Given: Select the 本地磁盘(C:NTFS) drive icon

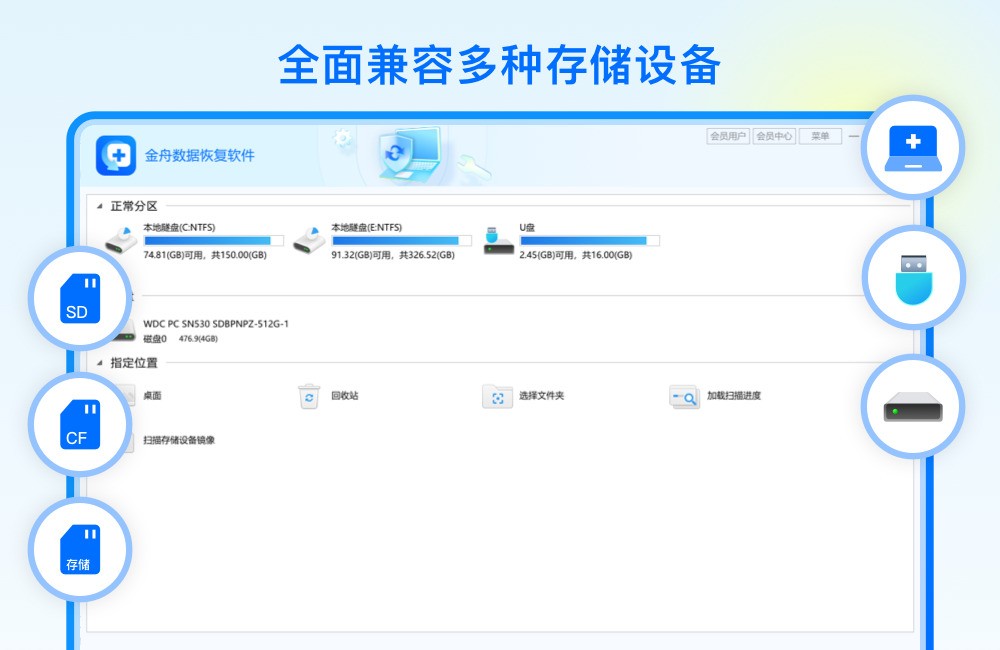Looking at the screenshot, I should point(122,240).
